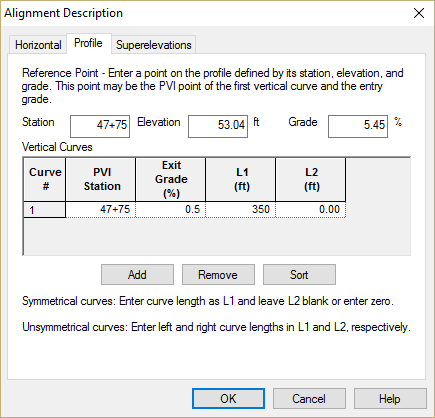Open the Superelevations tab
435x418 pixels.
[x=154, y=45]
